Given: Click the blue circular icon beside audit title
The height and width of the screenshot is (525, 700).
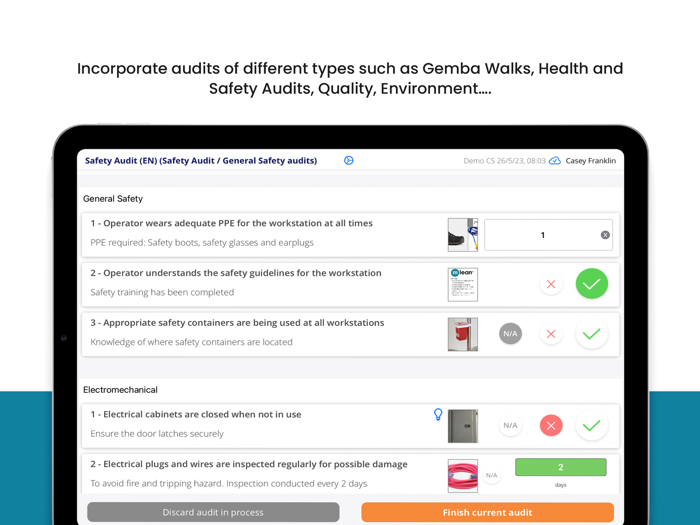Looking at the screenshot, I should [349, 161].
